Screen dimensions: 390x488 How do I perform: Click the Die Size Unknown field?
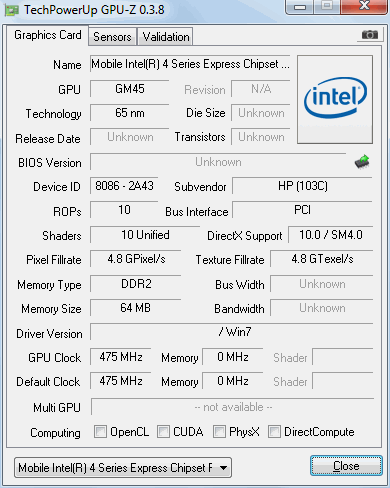(261, 113)
